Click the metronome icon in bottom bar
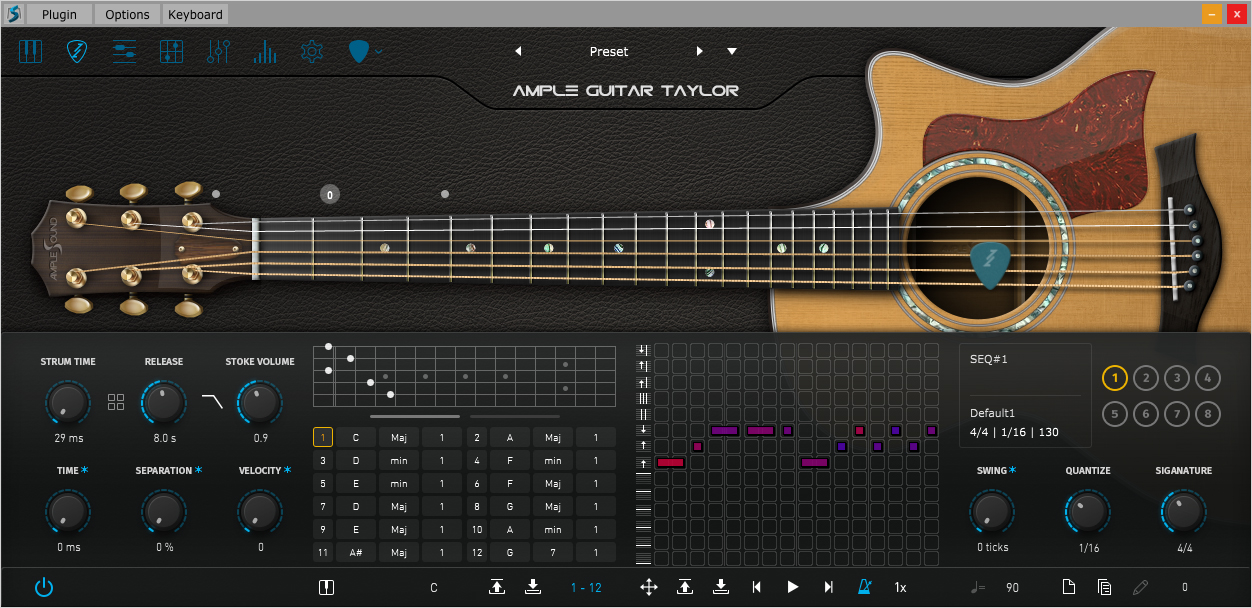 (x=864, y=587)
